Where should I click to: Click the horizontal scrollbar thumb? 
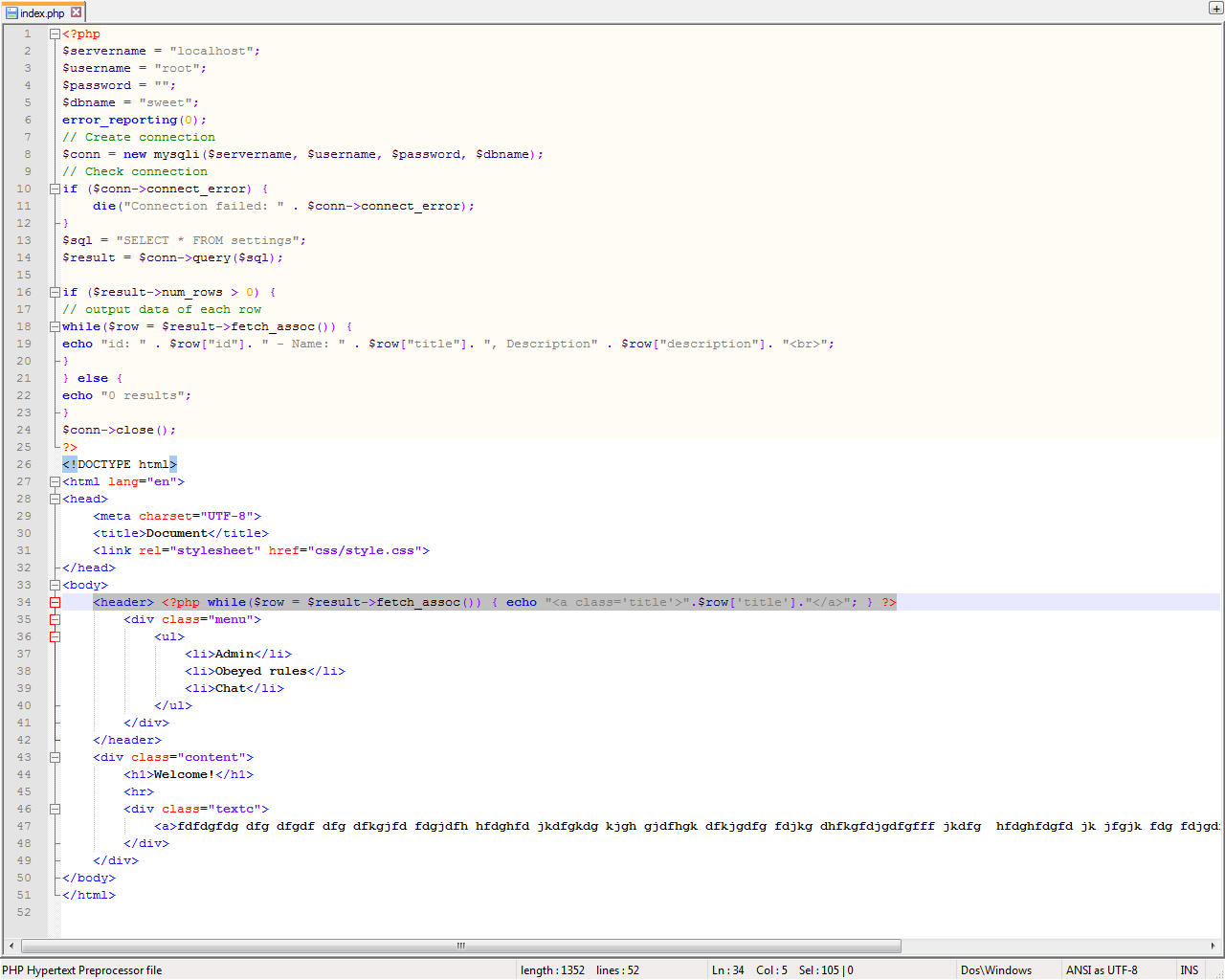(460, 946)
